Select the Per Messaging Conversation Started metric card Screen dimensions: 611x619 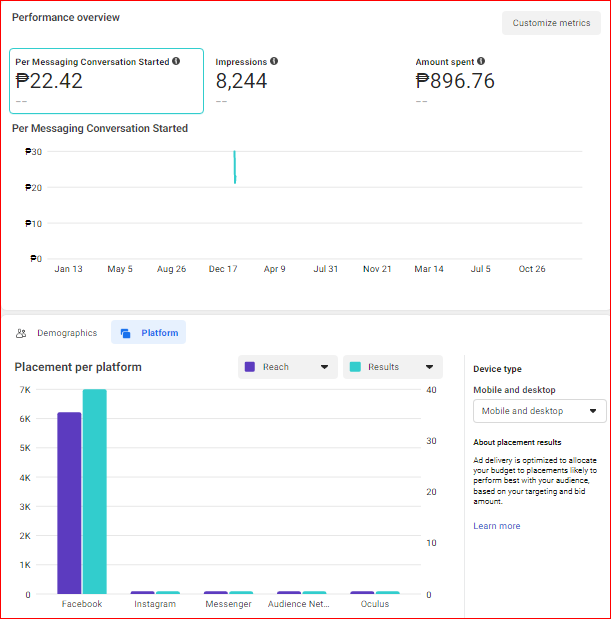tap(106, 81)
